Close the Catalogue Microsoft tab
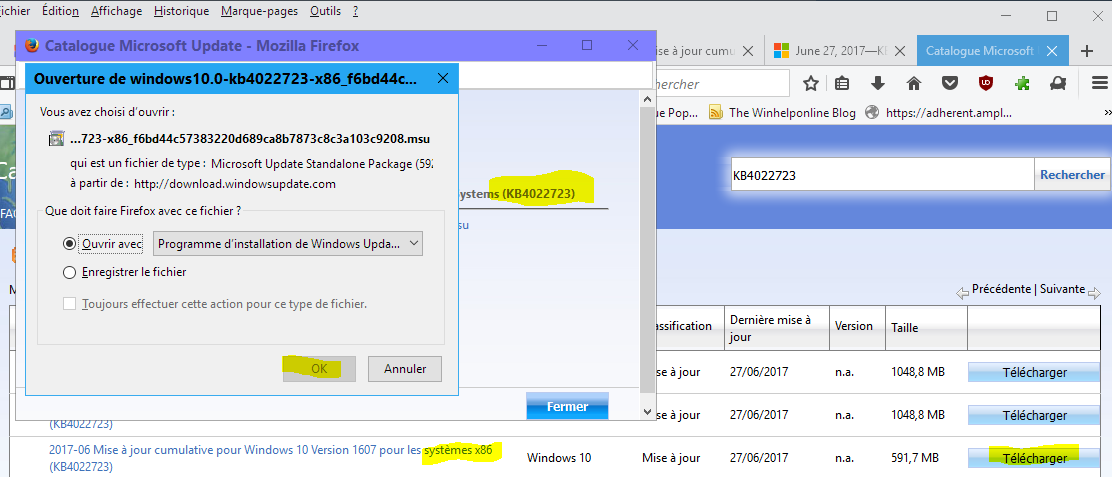Image resolution: width=1112 pixels, height=477 pixels. click(x=1052, y=51)
